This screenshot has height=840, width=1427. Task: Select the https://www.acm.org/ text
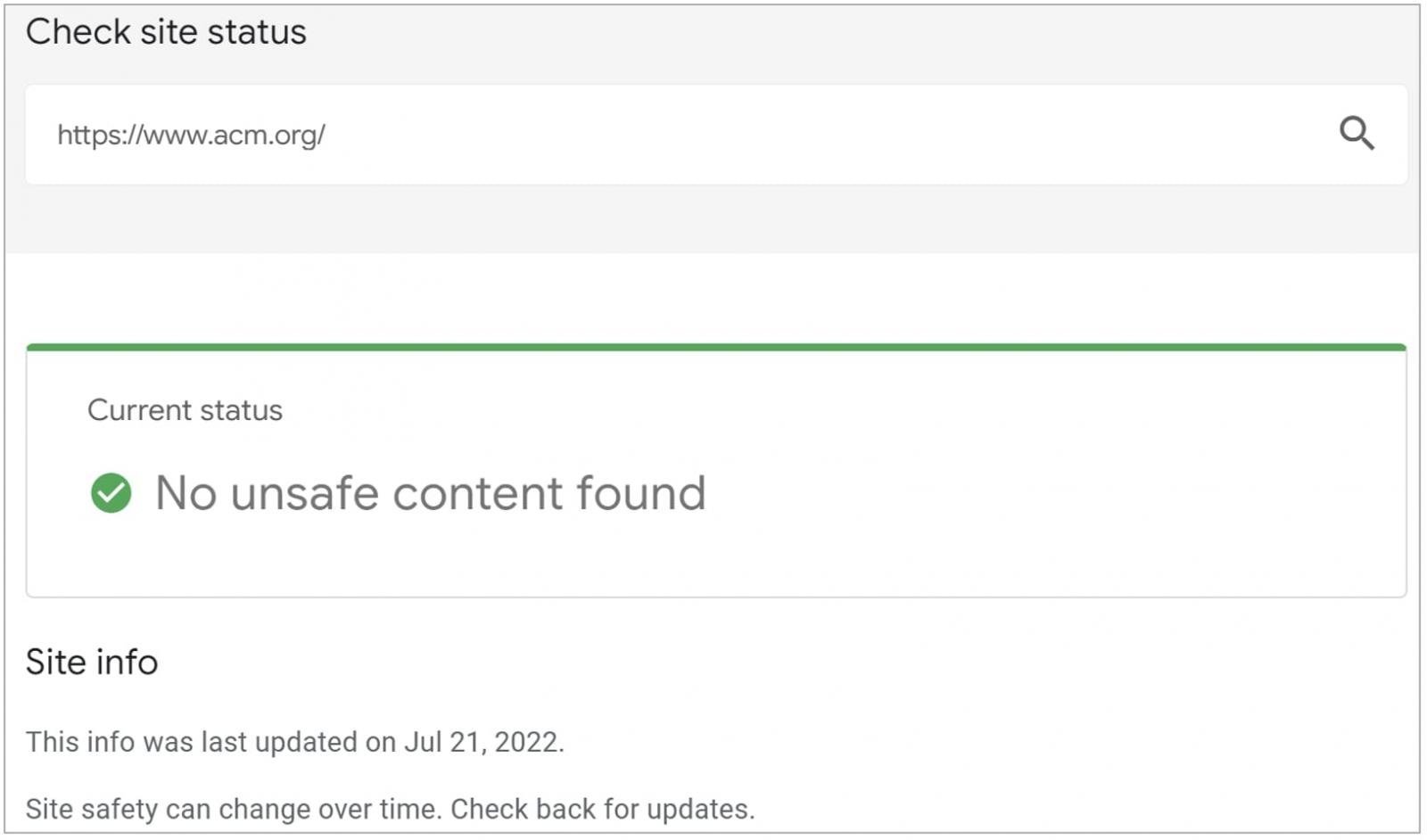click(192, 135)
